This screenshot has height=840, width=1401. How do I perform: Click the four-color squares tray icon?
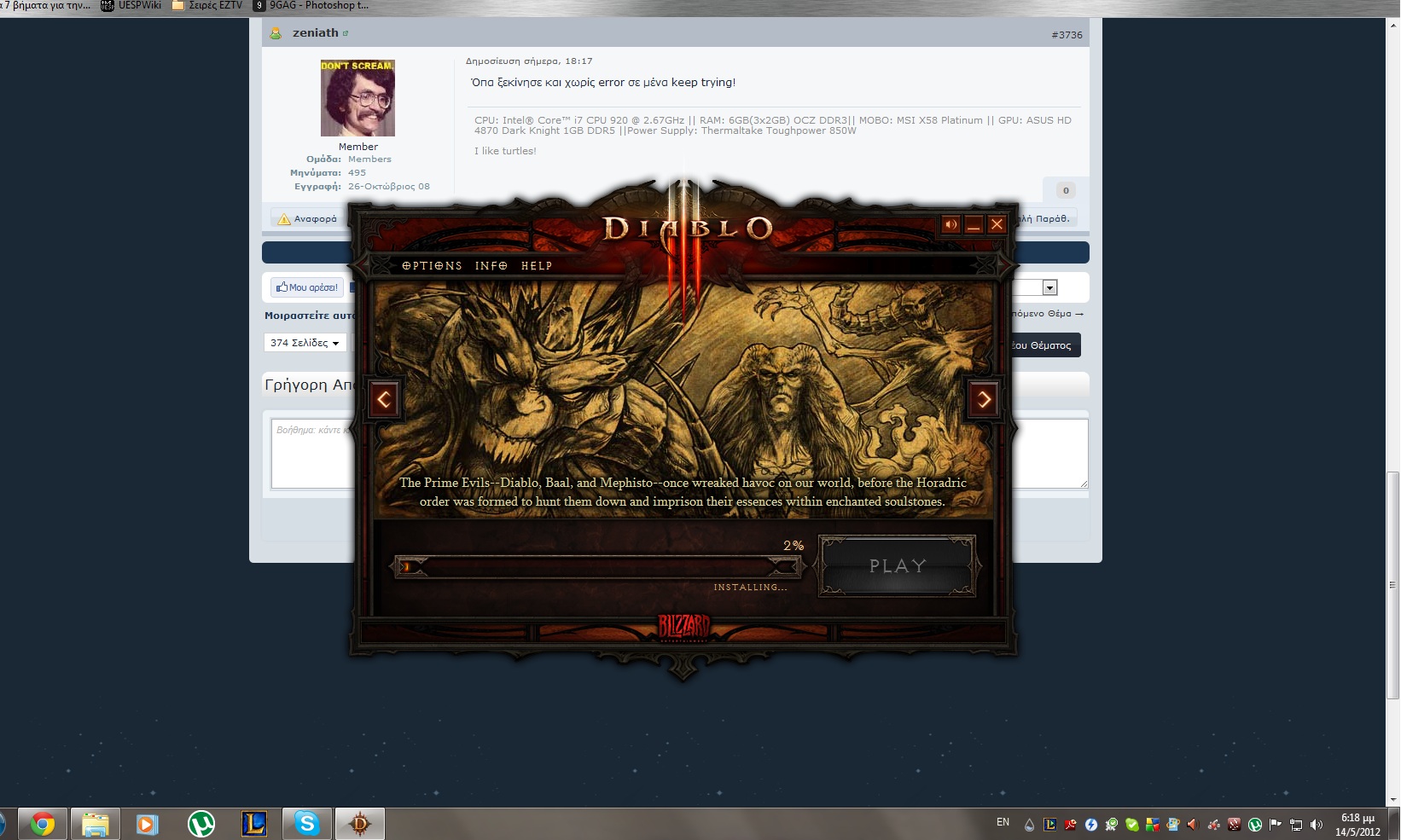1153,825
